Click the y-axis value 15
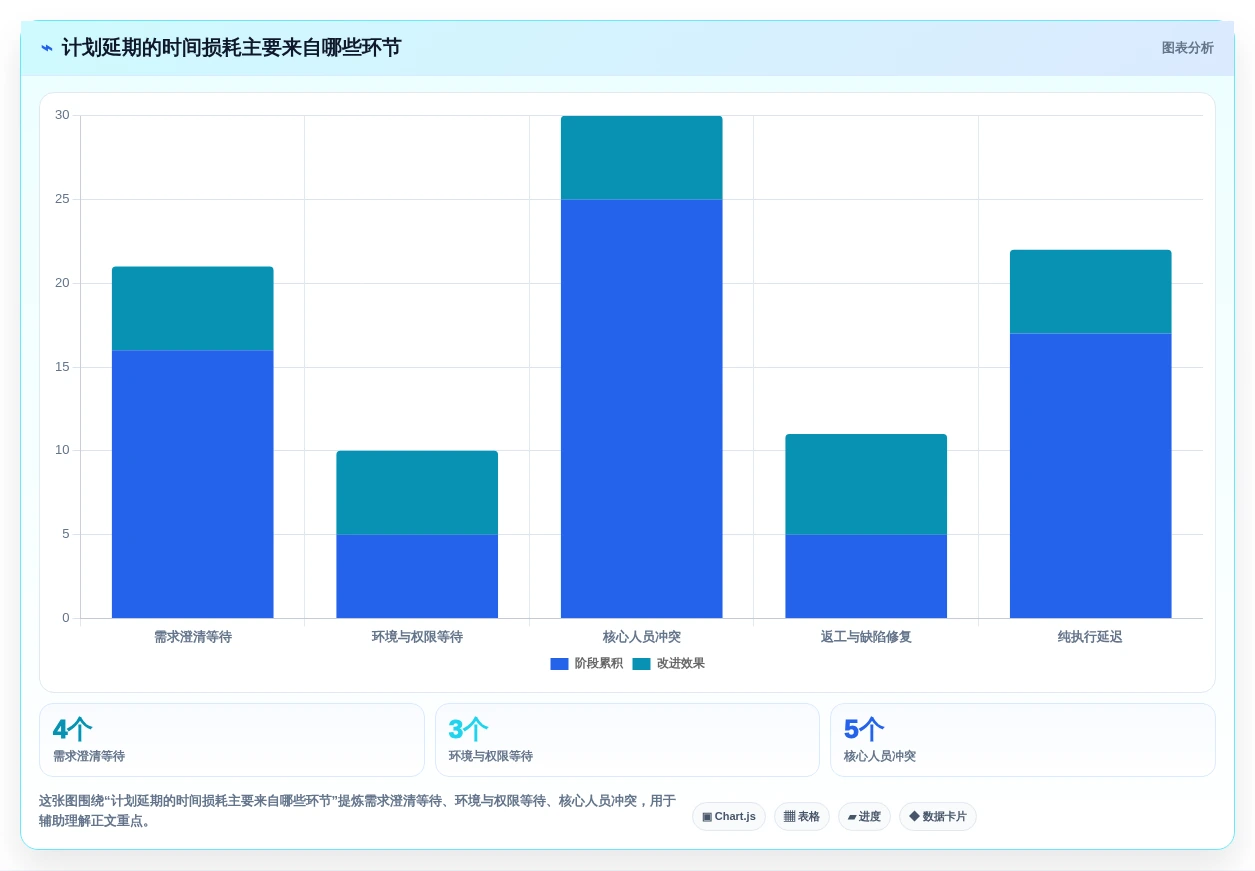Viewport: 1255px width, 871px height. click(x=62, y=367)
